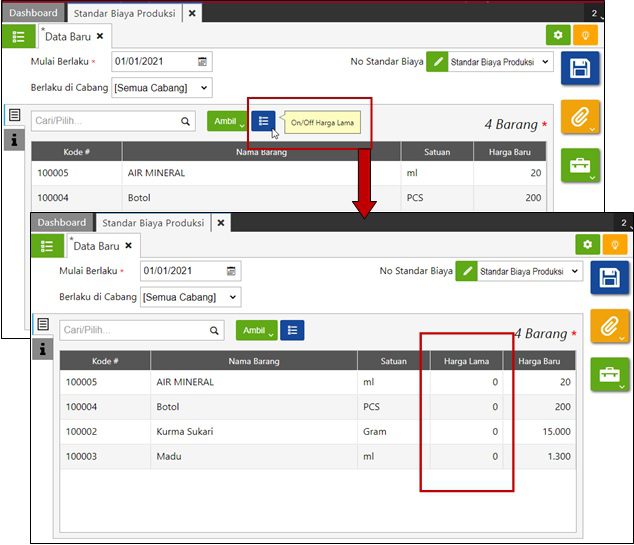Select Standar Biaya Produksi tab, back window

[125, 13]
